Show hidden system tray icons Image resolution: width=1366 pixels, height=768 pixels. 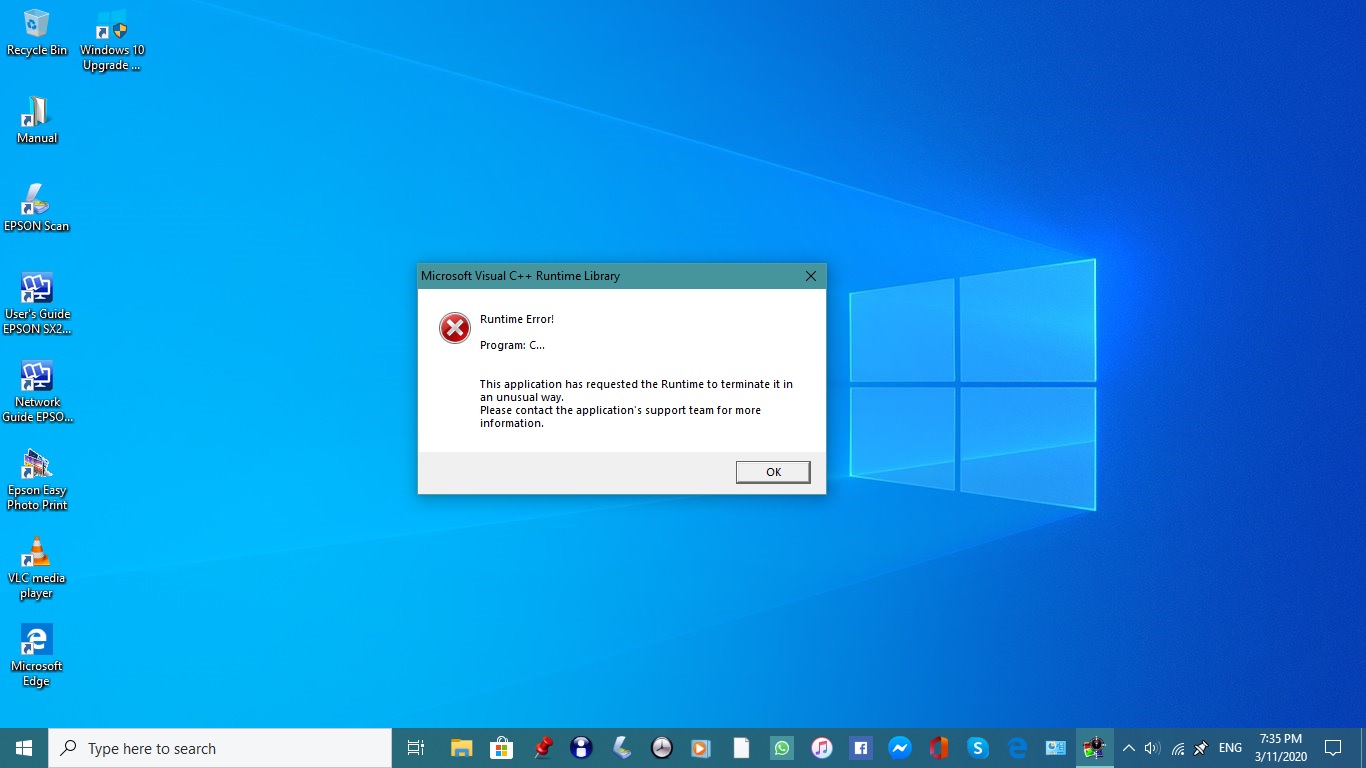click(1129, 748)
